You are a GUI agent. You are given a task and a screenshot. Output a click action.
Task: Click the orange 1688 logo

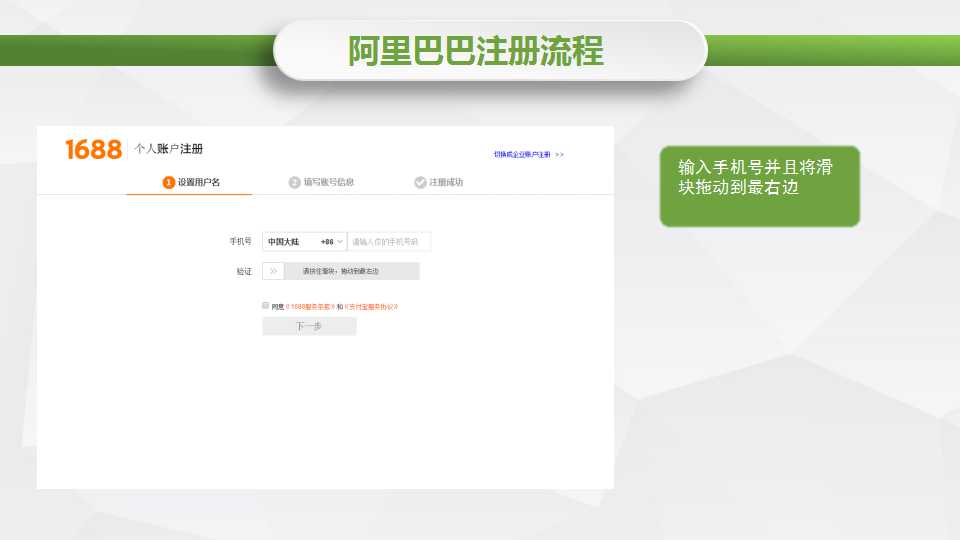pos(93,150)
